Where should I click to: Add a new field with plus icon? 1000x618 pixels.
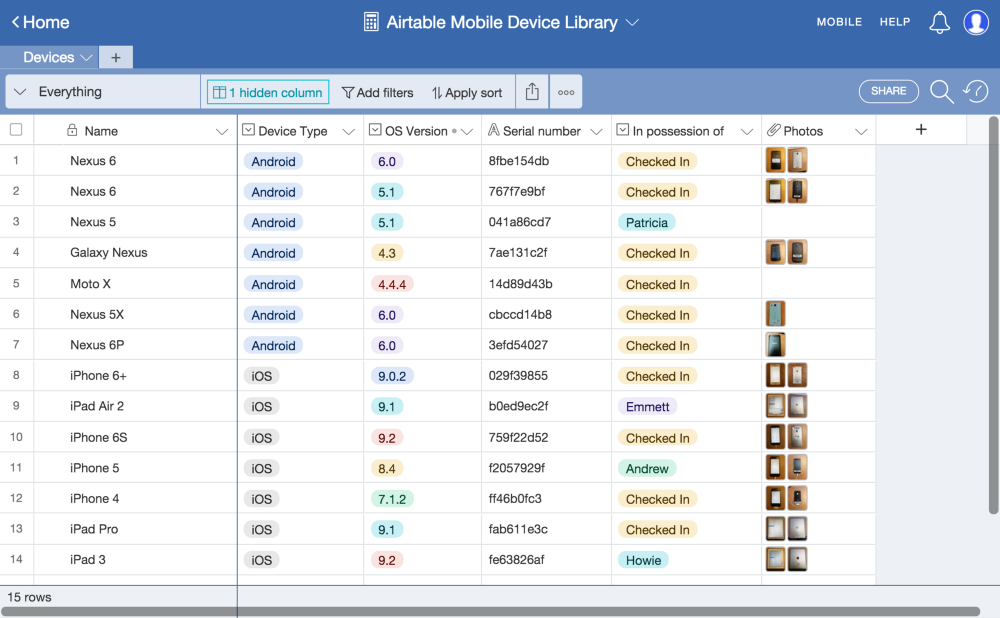pos(921,129)
